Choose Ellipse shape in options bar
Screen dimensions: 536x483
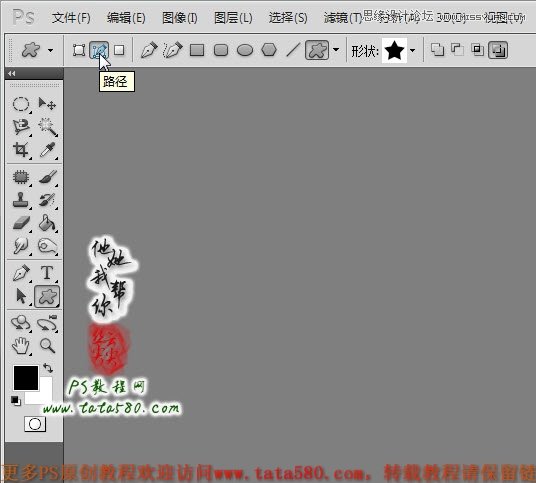click(245, 50)
